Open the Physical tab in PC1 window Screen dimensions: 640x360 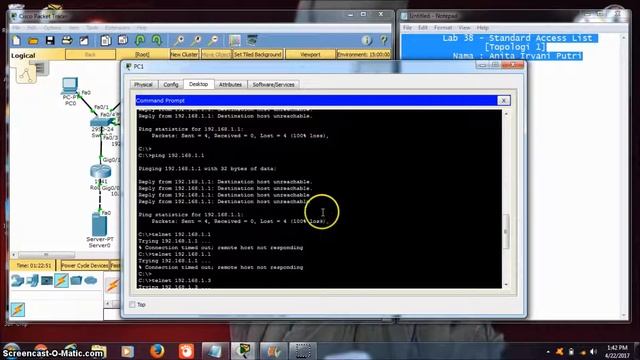[x=143, y=84]
